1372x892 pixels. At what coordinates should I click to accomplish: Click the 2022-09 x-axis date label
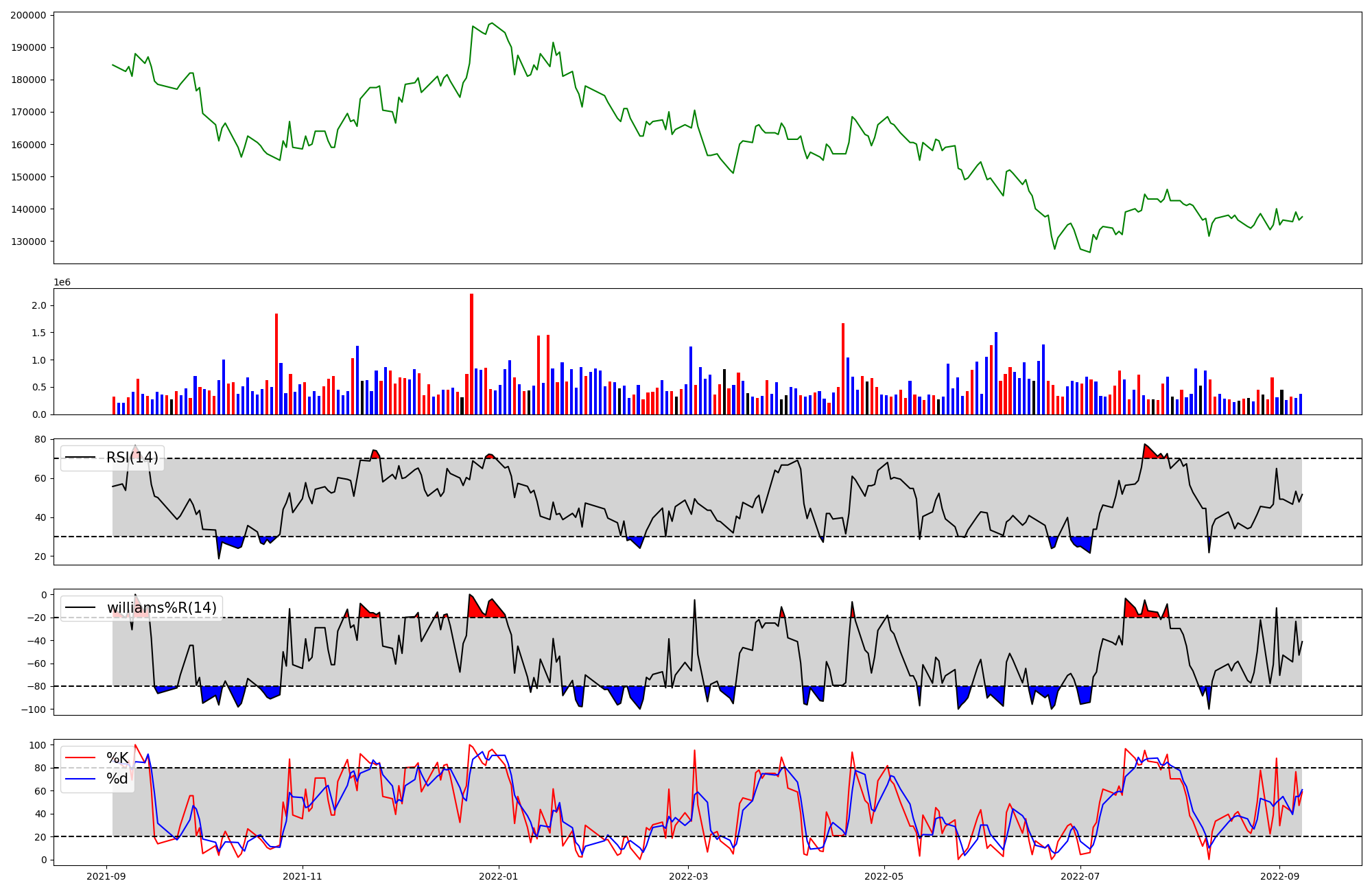(1279, 876)
